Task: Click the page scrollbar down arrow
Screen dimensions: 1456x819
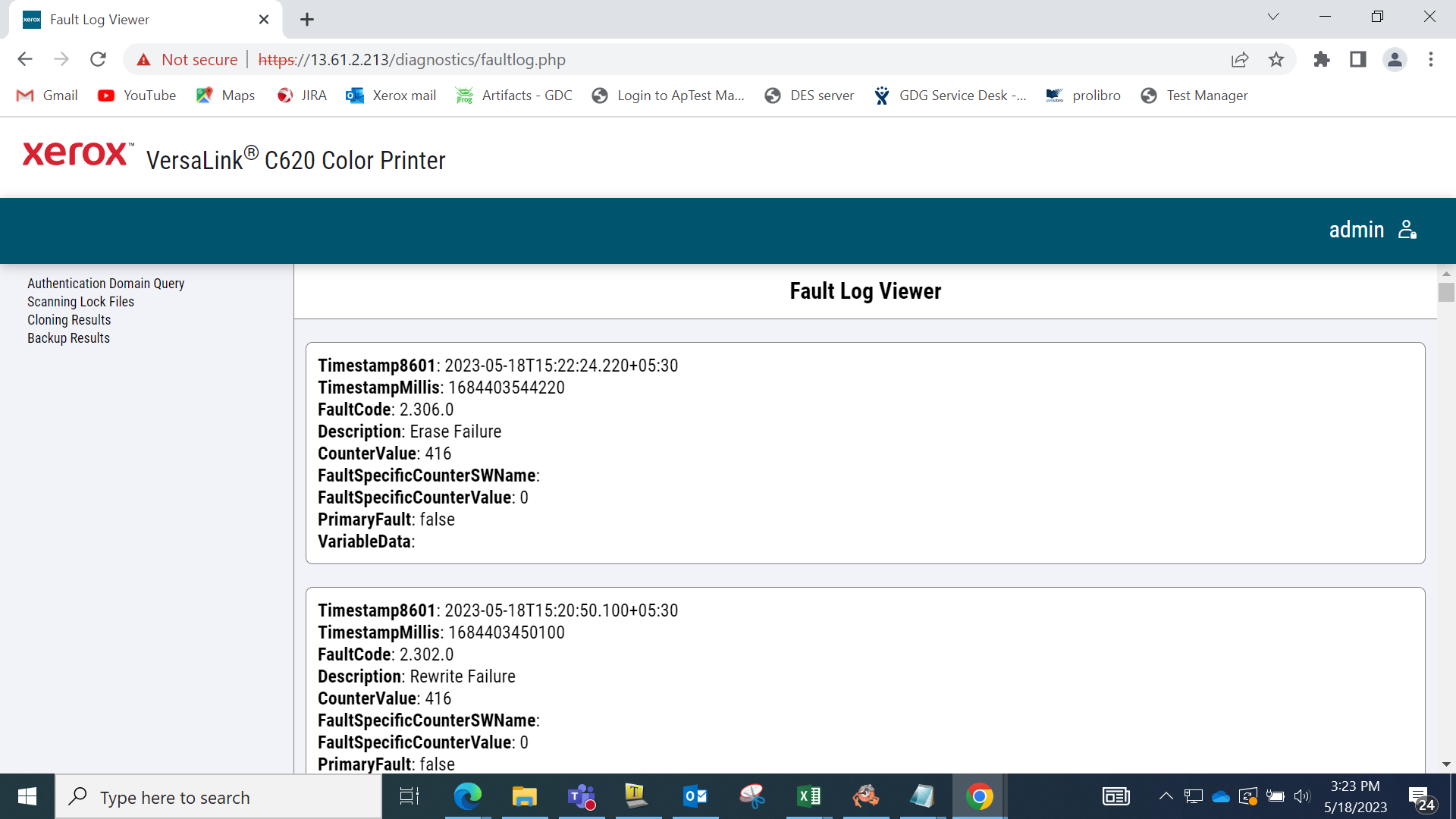Action: click(1446, 764)
